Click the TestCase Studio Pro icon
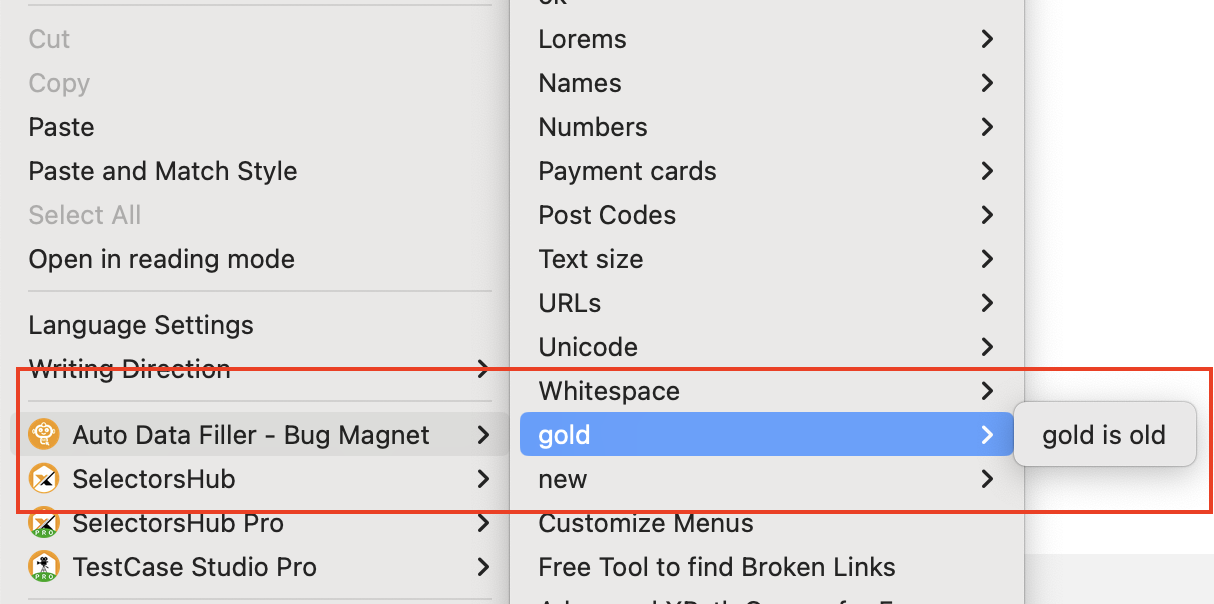The height and width of the screenshot is (604, 1214). click(43, 567)
